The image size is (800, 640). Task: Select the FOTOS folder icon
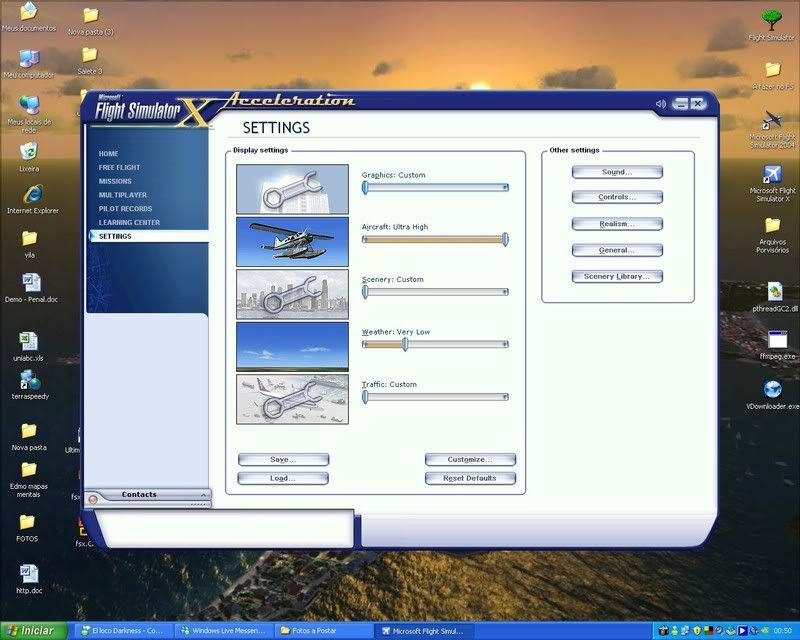click(x=27, y=523)
